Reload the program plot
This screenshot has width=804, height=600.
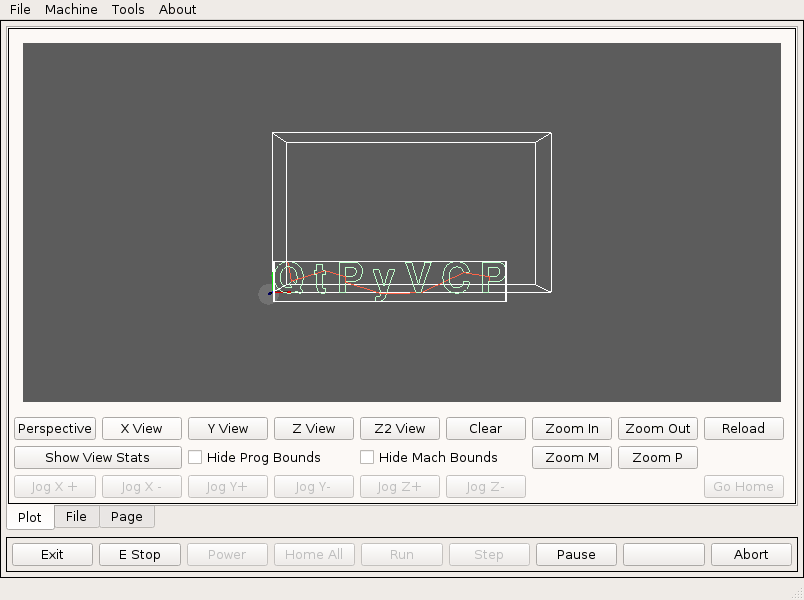tap(743, 429)
